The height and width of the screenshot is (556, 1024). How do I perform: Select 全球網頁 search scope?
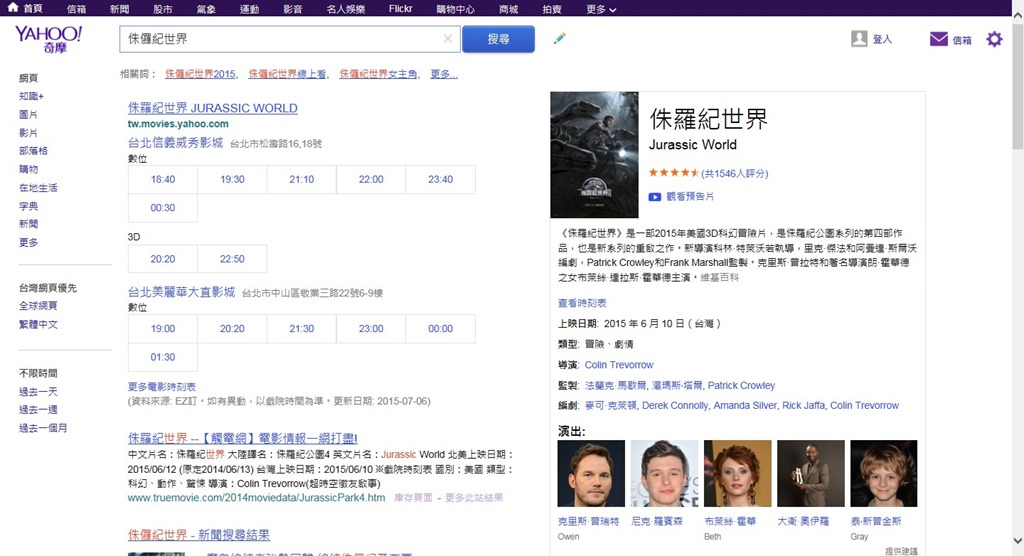38,306
